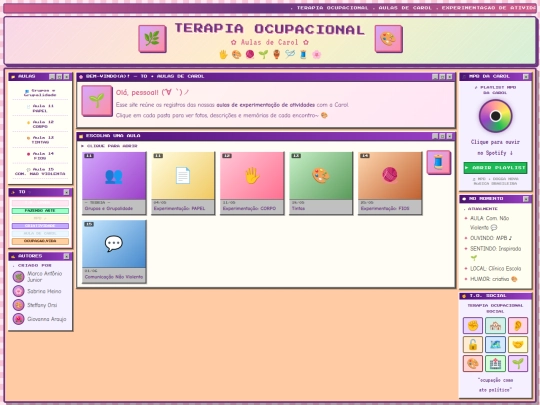The width and height of the screenshot is (540, 405).
Task: Click the map icon in T.O. Social
Action: [495, 344]
